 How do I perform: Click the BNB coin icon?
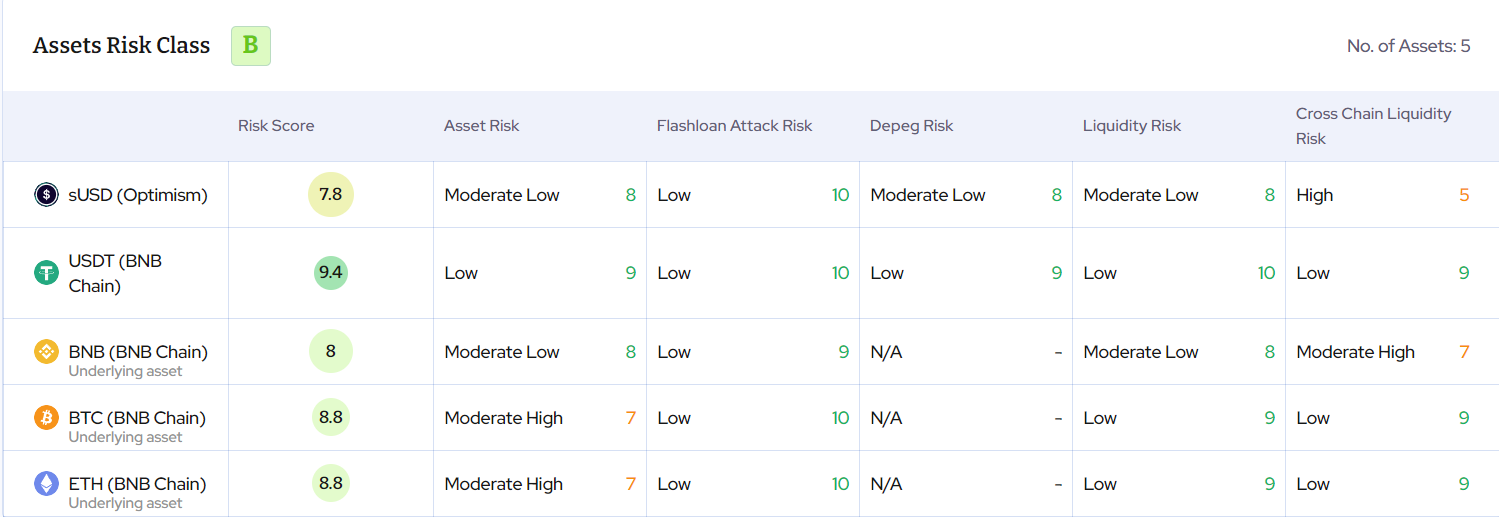pos(47,351)
